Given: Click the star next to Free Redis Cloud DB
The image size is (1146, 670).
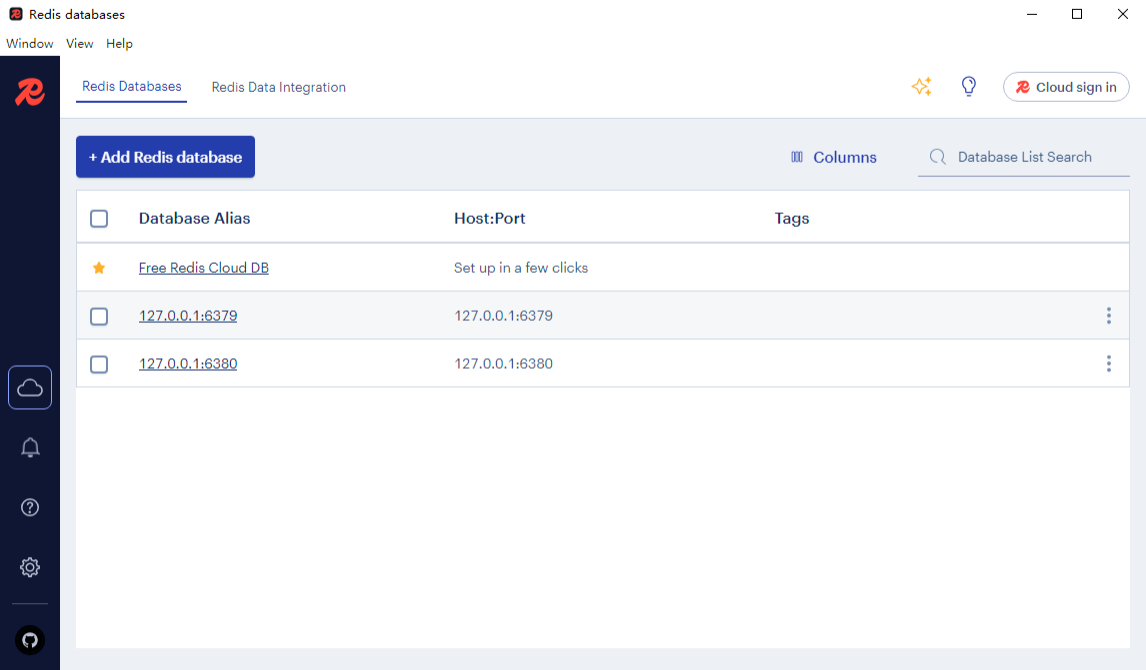Looking at the screenshot, I should pos(99,268).
